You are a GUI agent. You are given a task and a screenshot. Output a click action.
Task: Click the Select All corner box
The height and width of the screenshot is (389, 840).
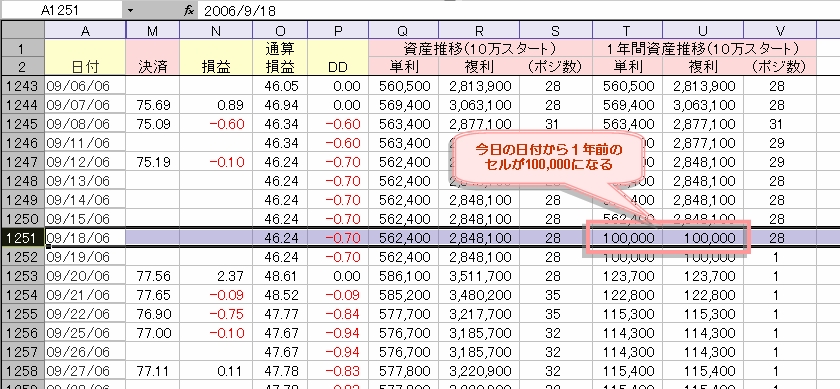tap(22, 31)
